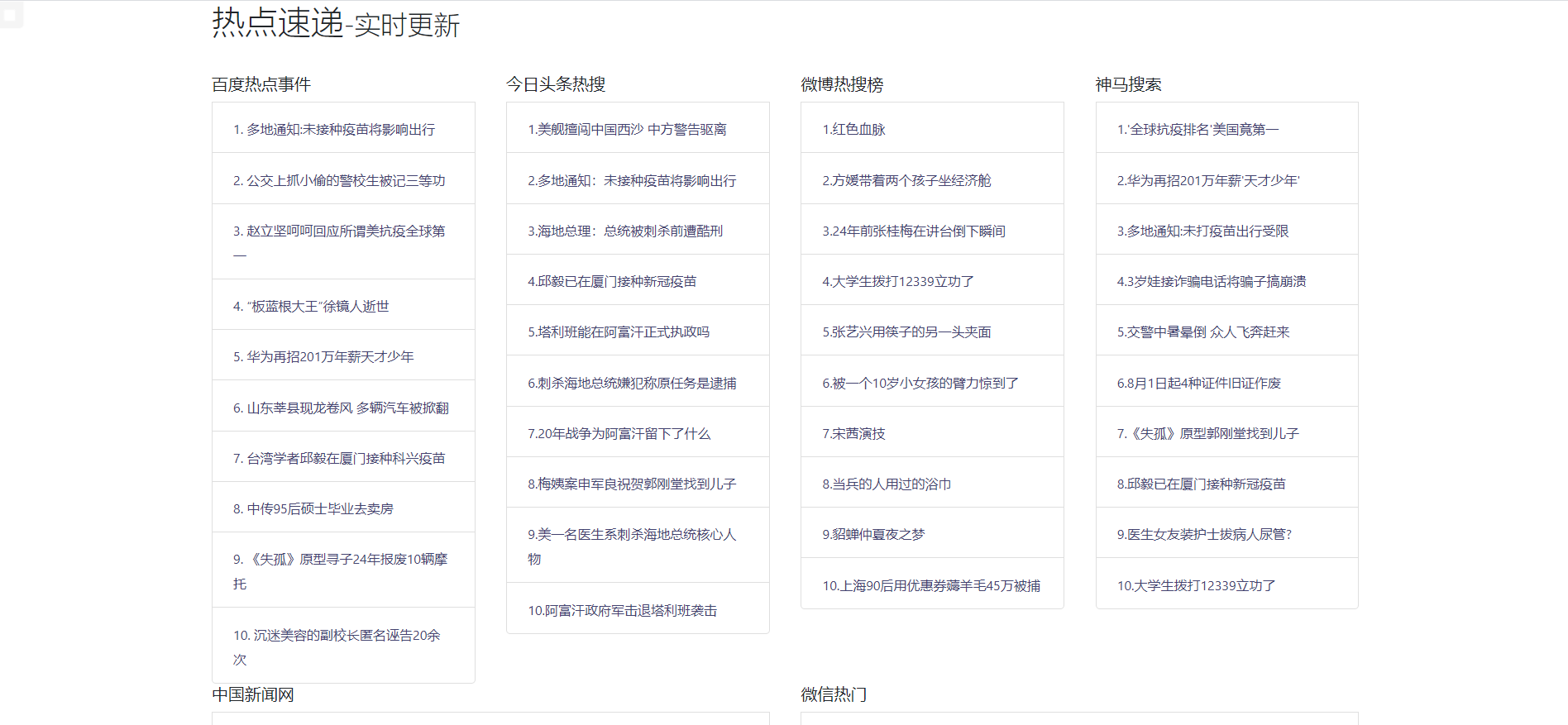Open '24年前张桂梅在讲台倒下瞬间'
Viewport: 1568px width, 725px height.
(914, 231)
